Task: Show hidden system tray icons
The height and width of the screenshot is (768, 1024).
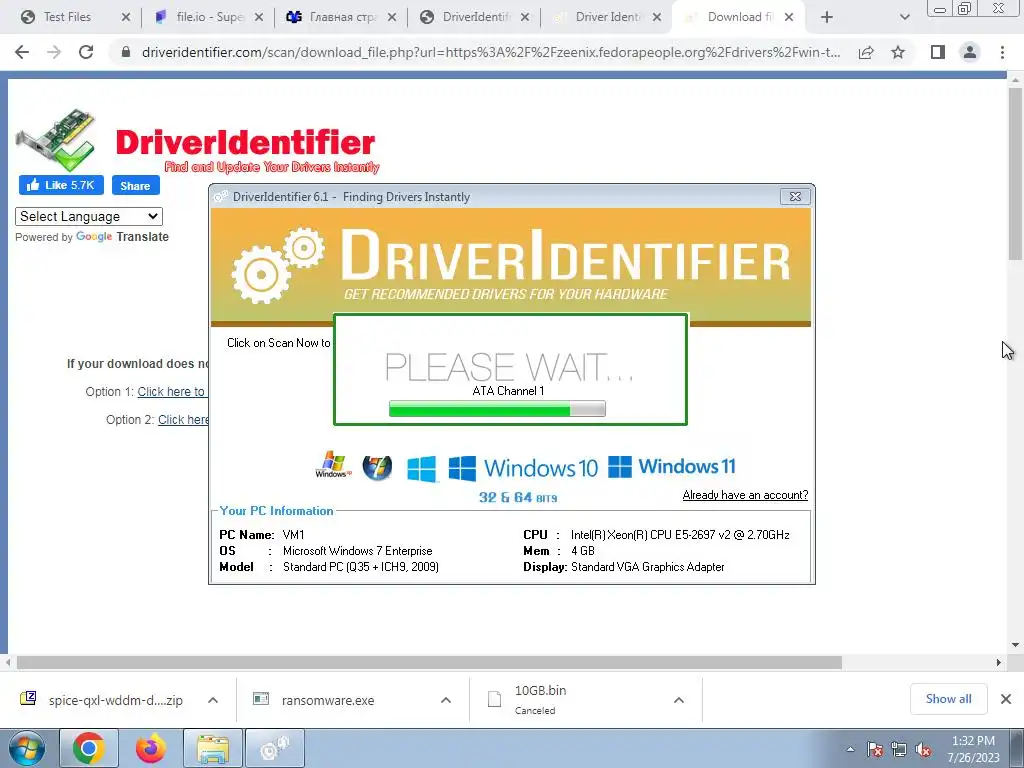Action: pyautogui.click(x=850, y=749)
